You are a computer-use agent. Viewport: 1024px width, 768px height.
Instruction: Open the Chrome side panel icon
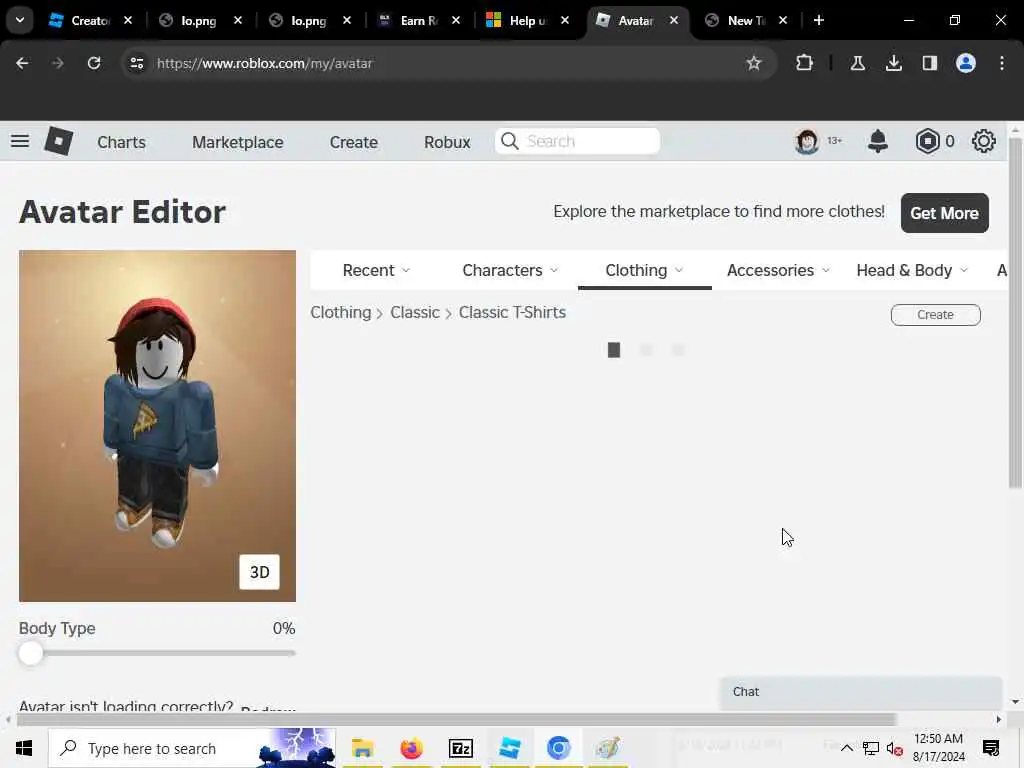click(x=929, y=63)
